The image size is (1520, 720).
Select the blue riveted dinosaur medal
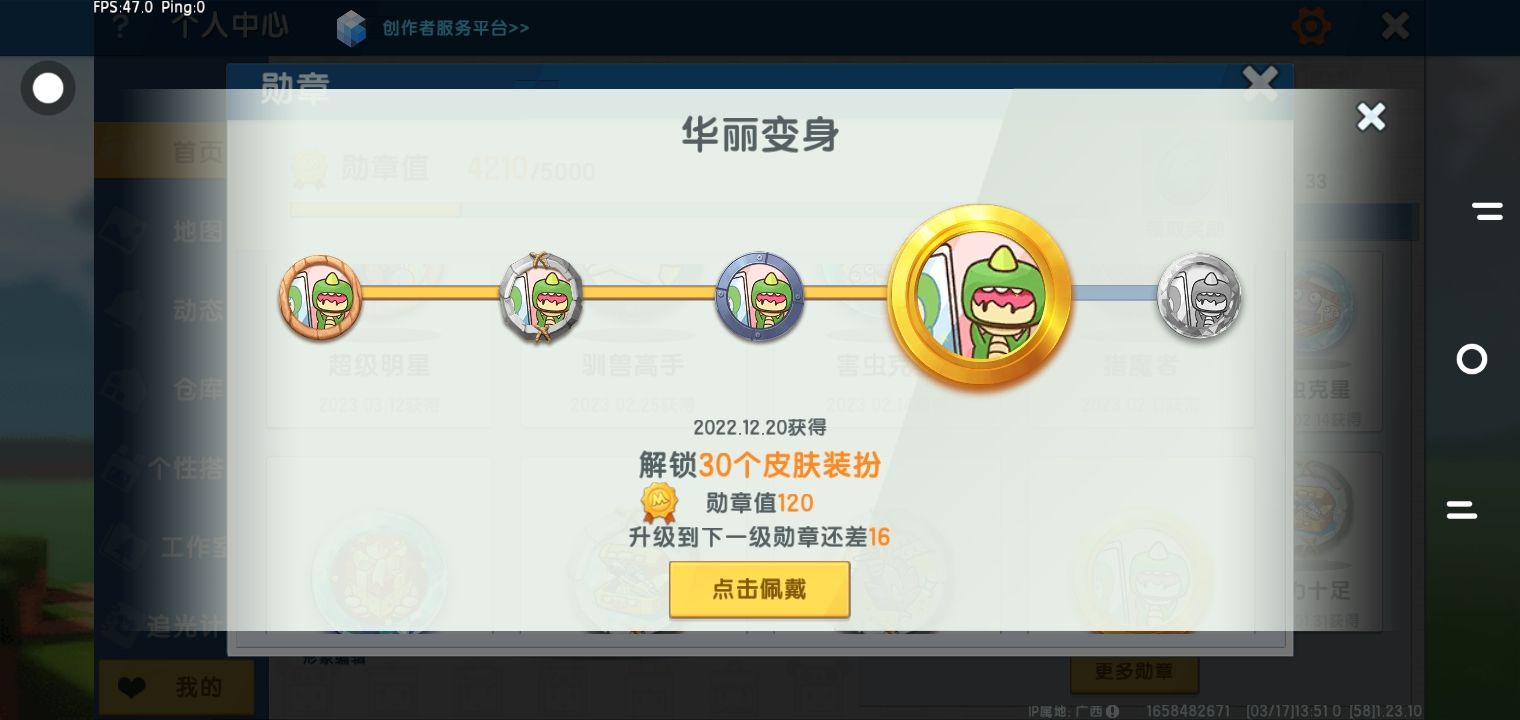[x=760, y=296]
